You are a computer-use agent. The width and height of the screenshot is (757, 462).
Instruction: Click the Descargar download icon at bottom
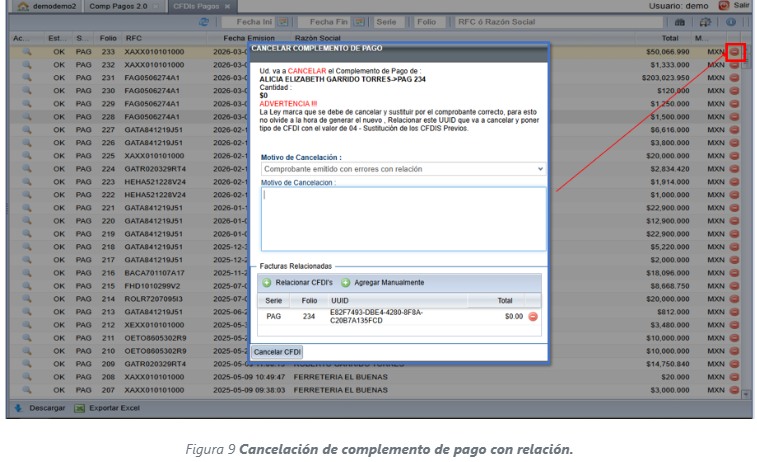(x=18, y=408)
